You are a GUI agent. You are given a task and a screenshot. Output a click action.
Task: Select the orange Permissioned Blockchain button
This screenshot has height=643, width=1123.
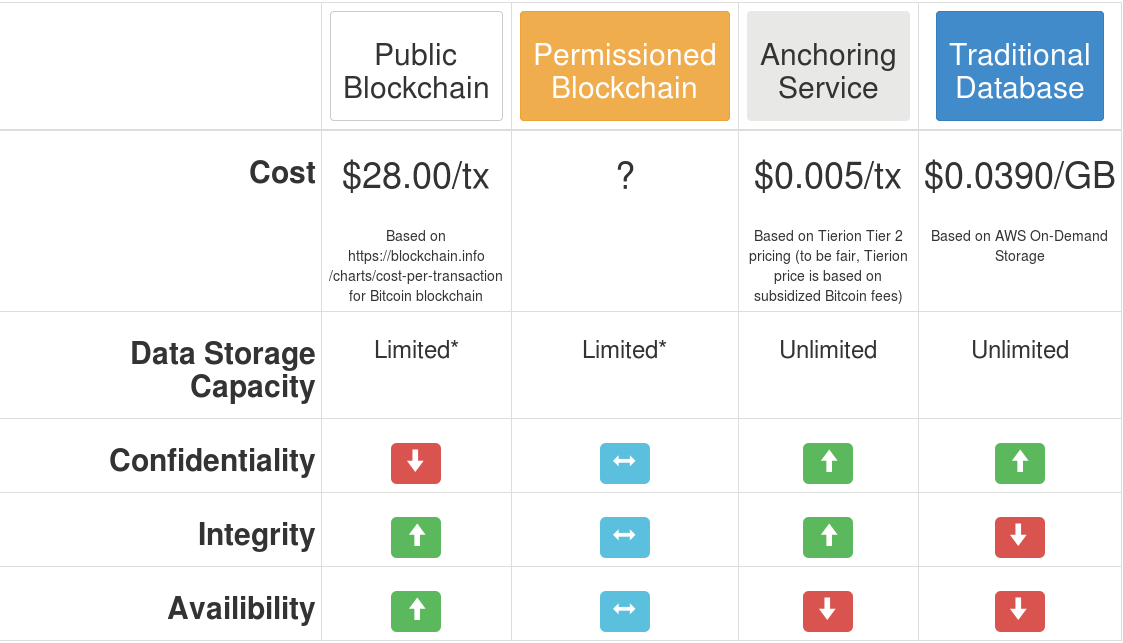(625, 66)
